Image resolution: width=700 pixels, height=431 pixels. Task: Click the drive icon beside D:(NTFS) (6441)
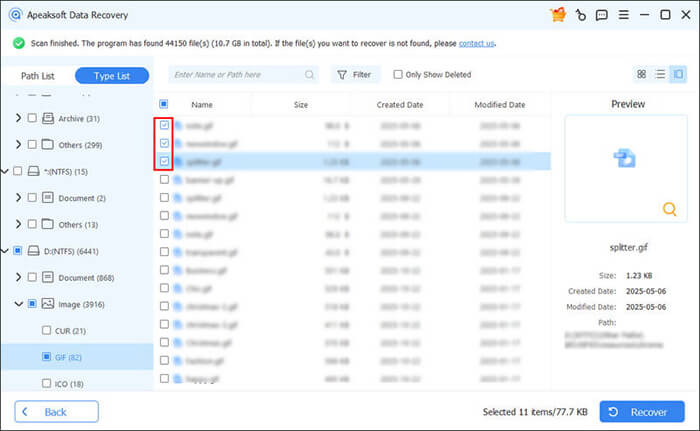pyautogui.click(x=33, y=251)
